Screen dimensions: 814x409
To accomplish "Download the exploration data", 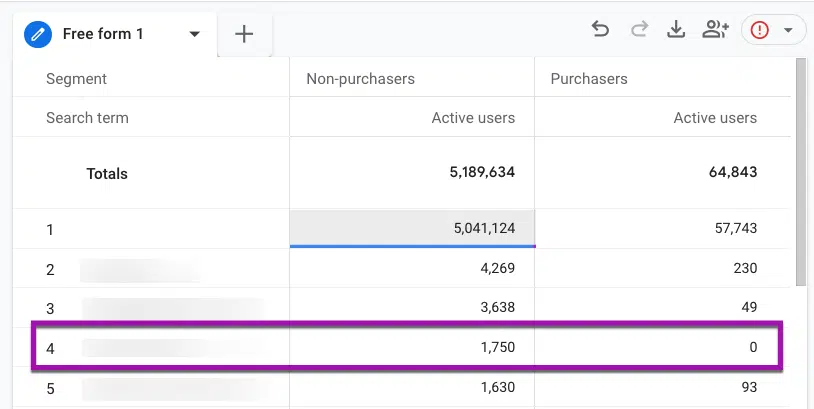I will 675,30.
